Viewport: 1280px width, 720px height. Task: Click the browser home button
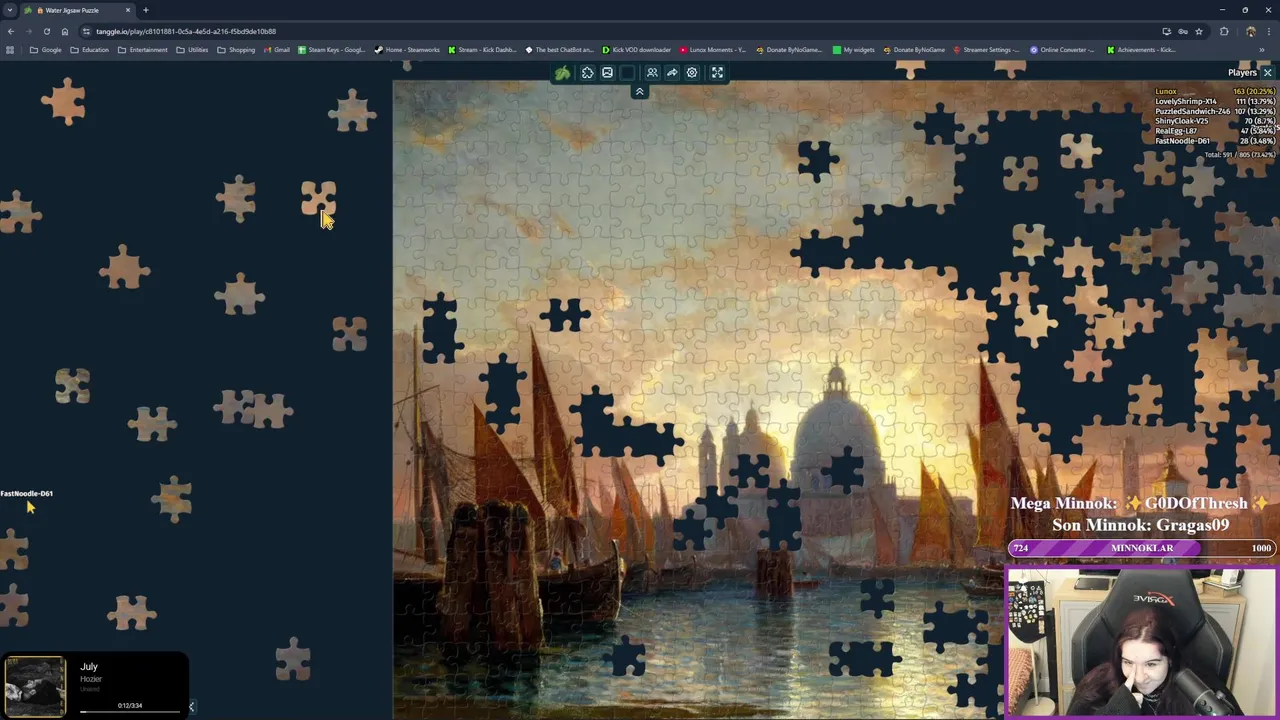(x=65, y=31)
